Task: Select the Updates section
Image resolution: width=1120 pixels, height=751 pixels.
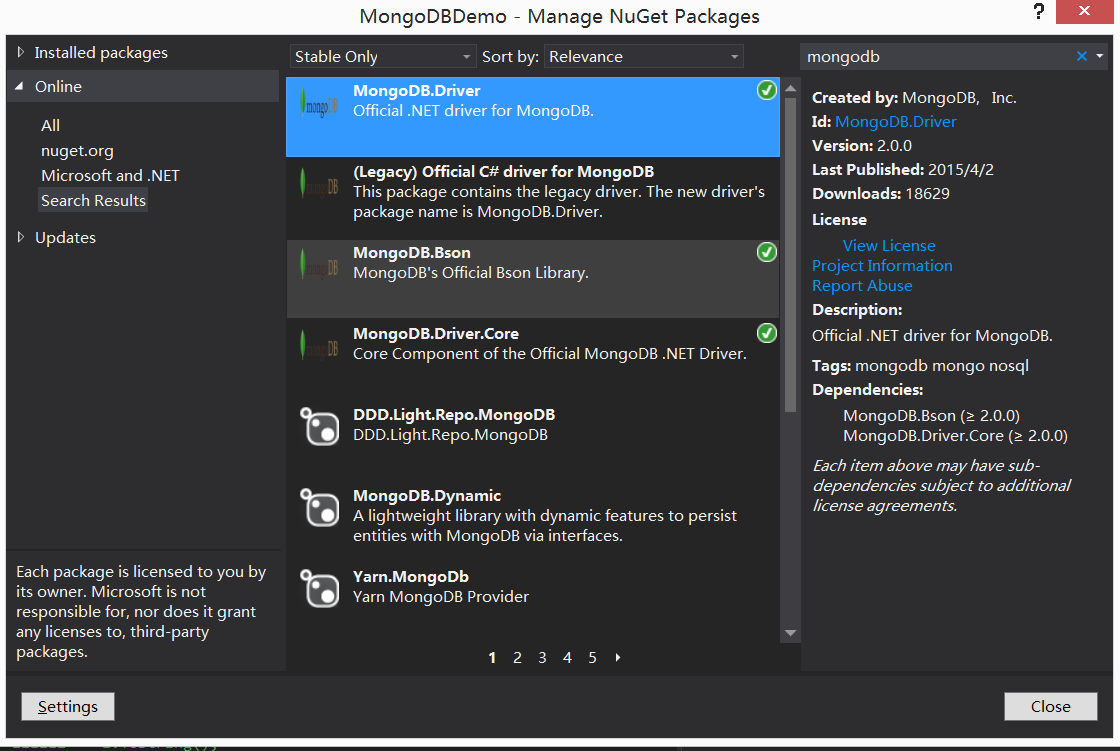Action: point(65,237)
